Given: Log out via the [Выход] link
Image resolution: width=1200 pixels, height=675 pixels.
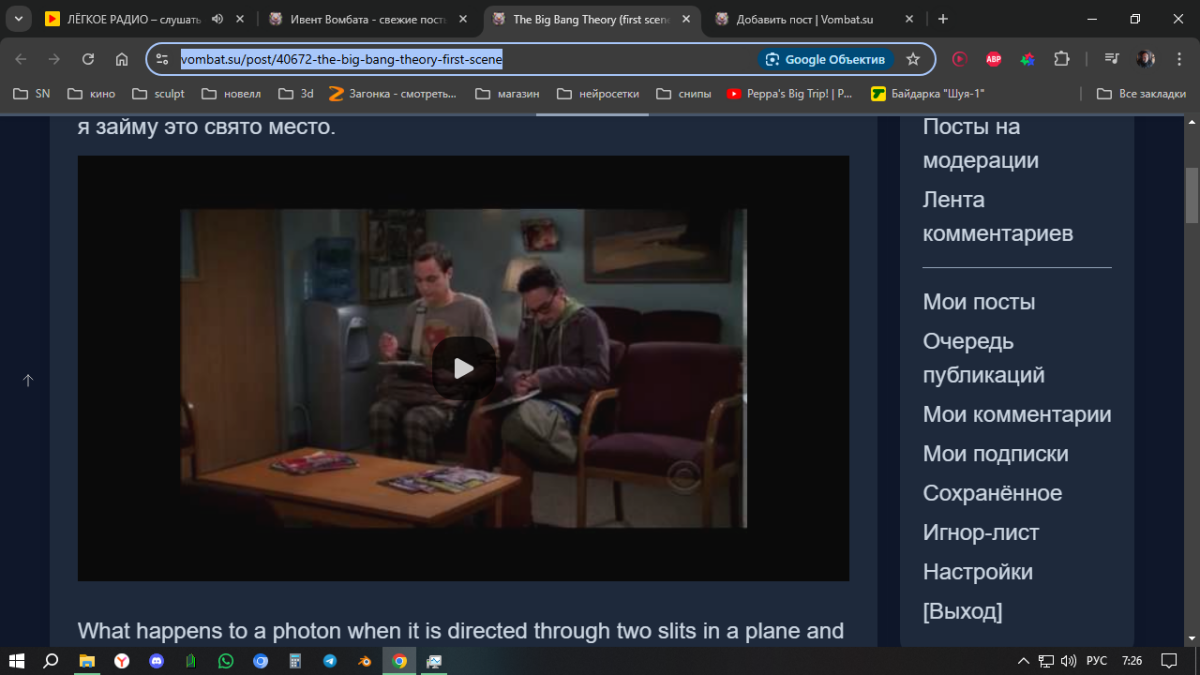Looking at the screenshot, I should tap(963, 611).
